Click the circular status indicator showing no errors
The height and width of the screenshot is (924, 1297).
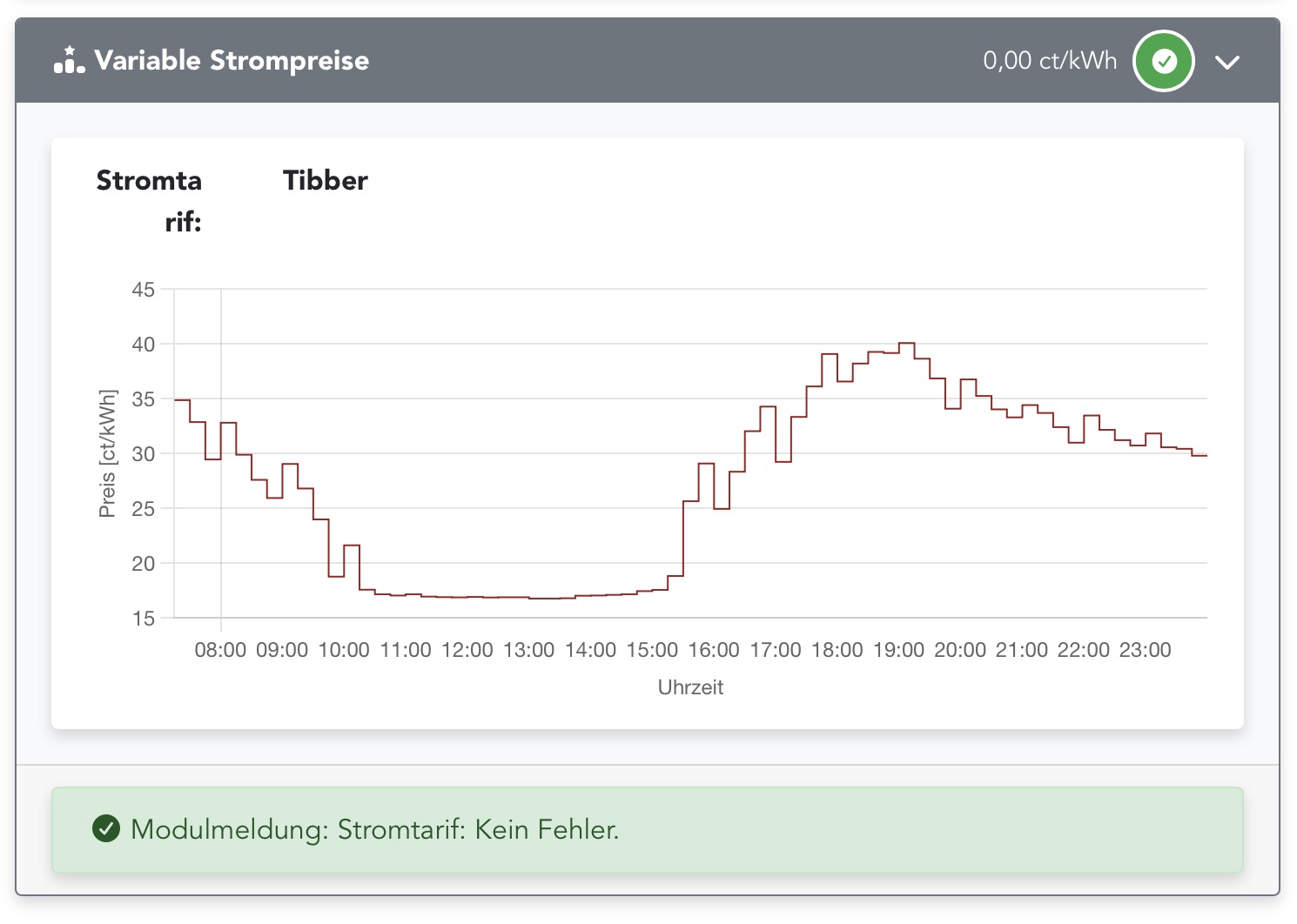tap(1163, 61)
